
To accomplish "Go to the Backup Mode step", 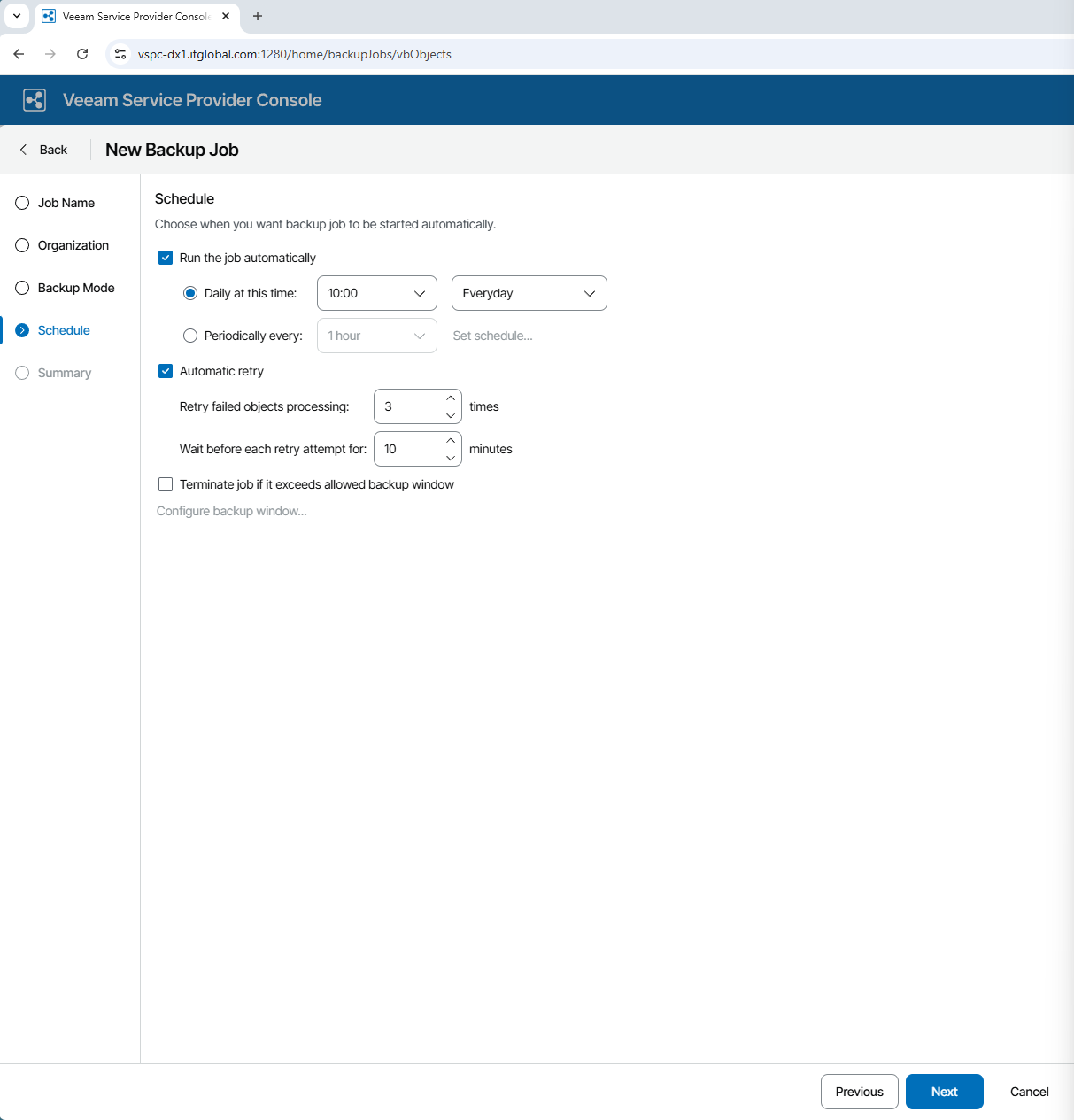I will pos(65,288).
